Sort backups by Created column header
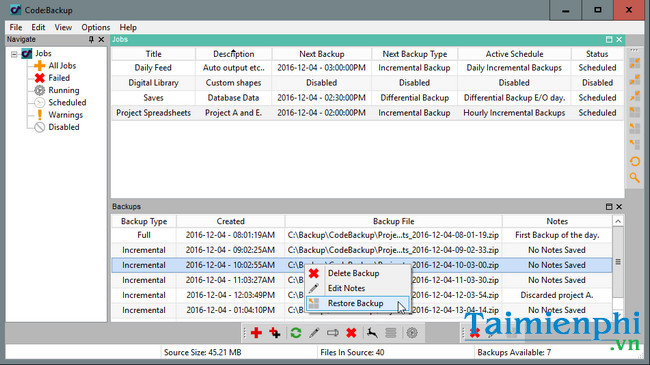The width and height of the screenshot is (650, 365). pos(230,221)
